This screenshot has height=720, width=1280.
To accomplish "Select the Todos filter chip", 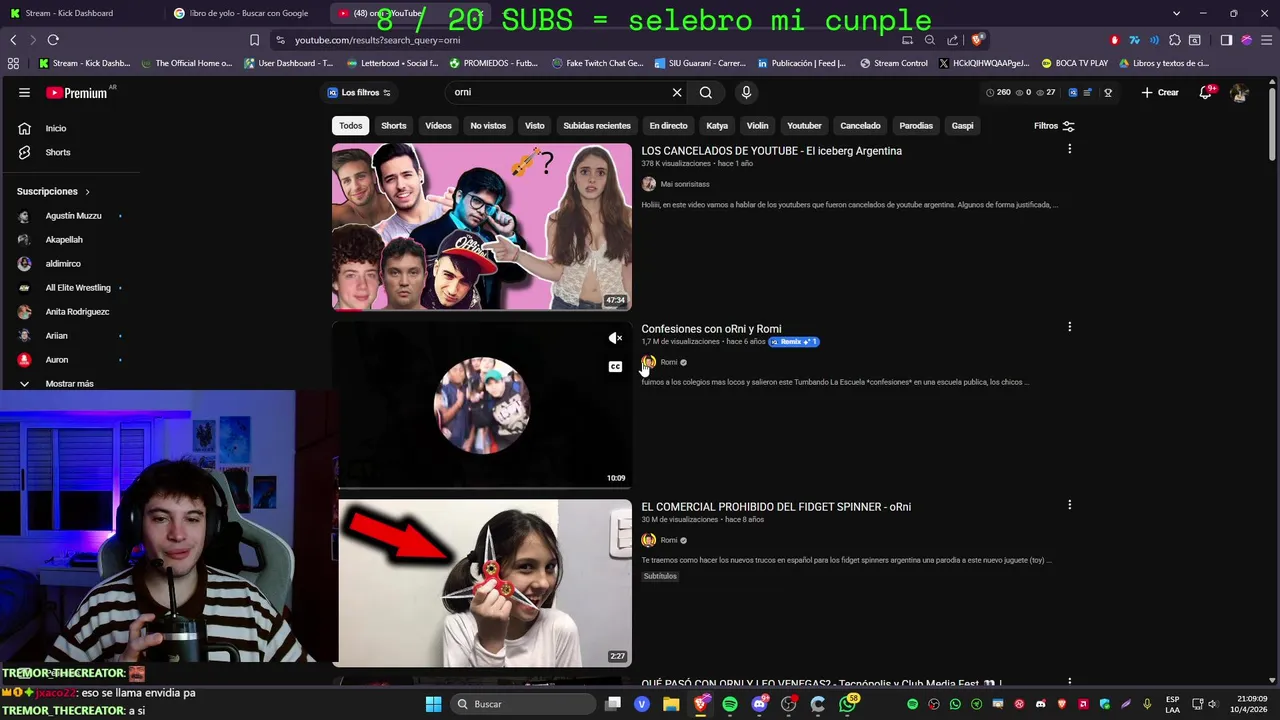I will coord(350,126).
